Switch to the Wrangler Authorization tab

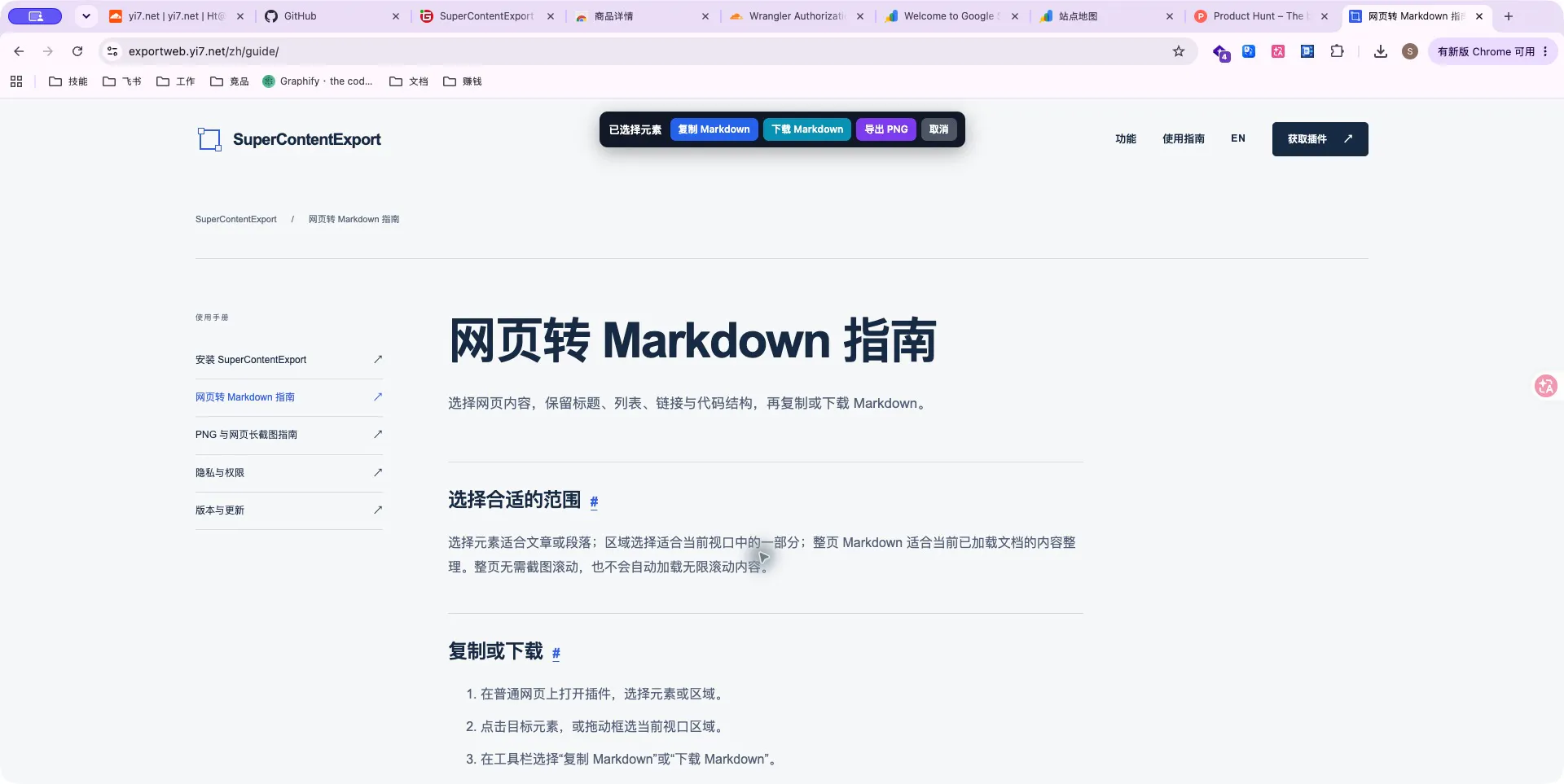(797, 16)
